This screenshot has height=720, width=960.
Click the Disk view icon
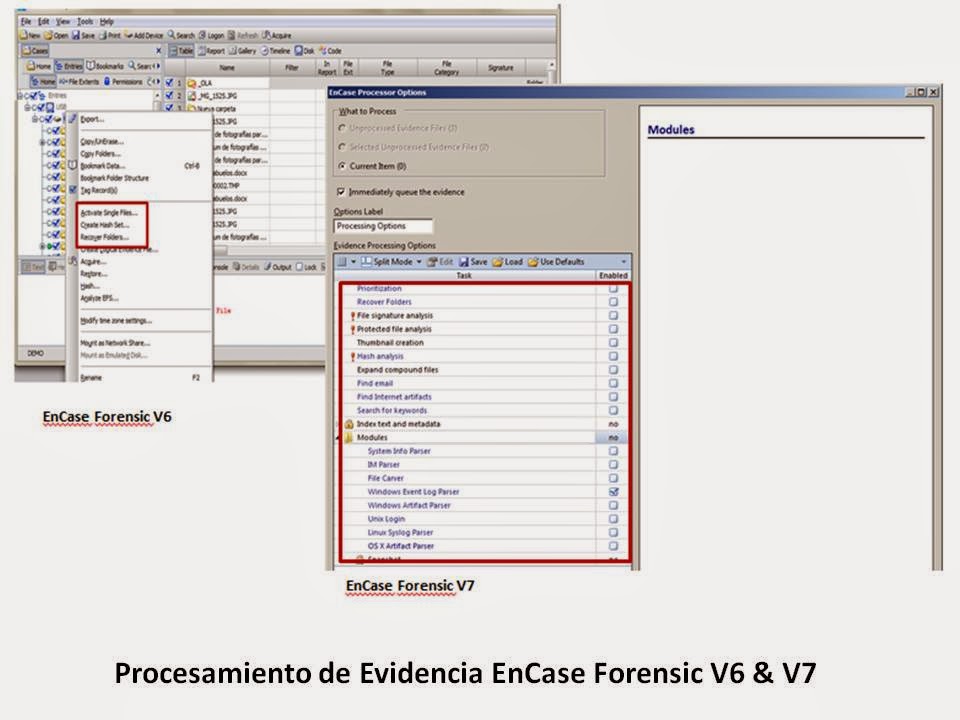click(300, 51)
